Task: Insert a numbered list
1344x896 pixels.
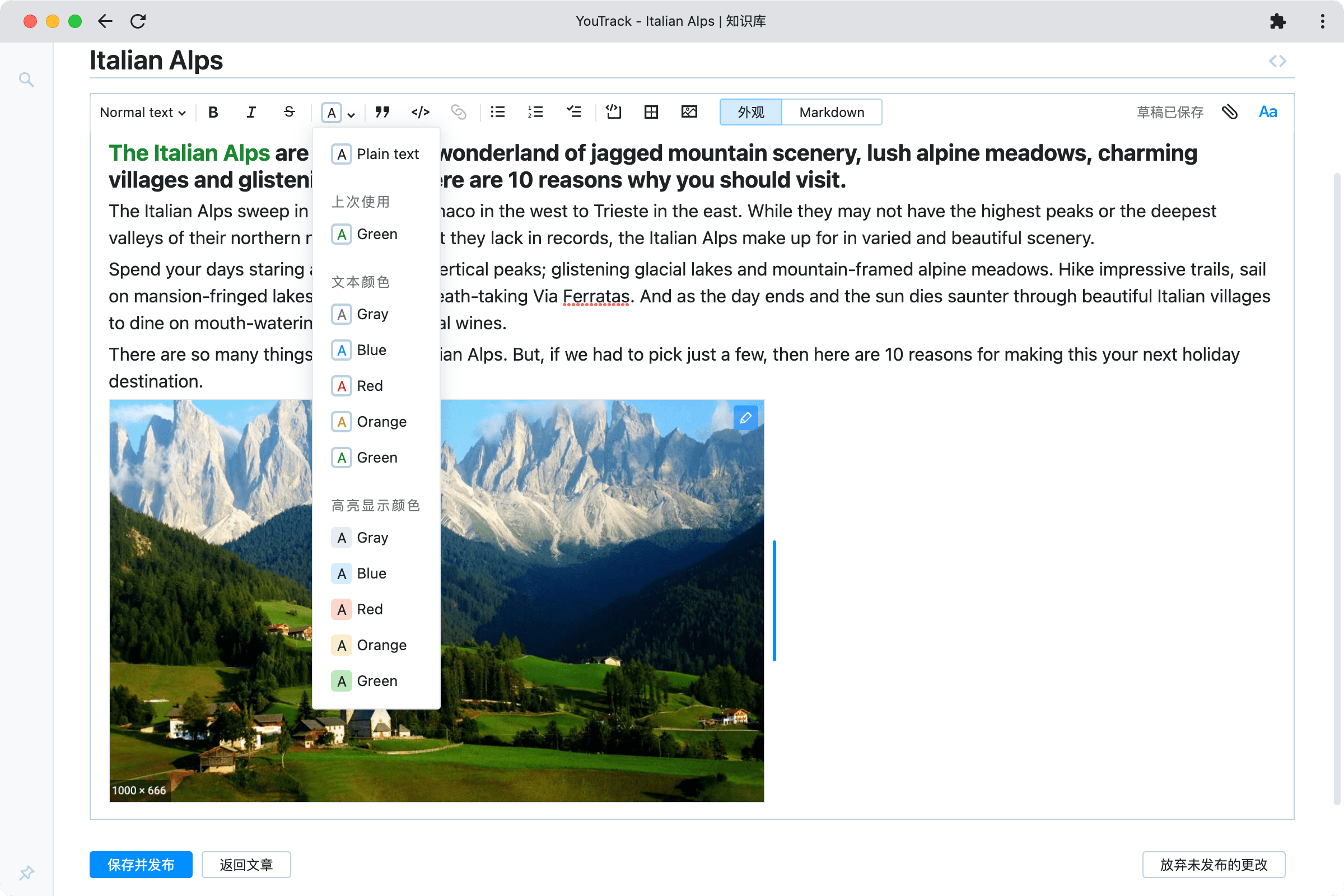Action: pos(535,112)
